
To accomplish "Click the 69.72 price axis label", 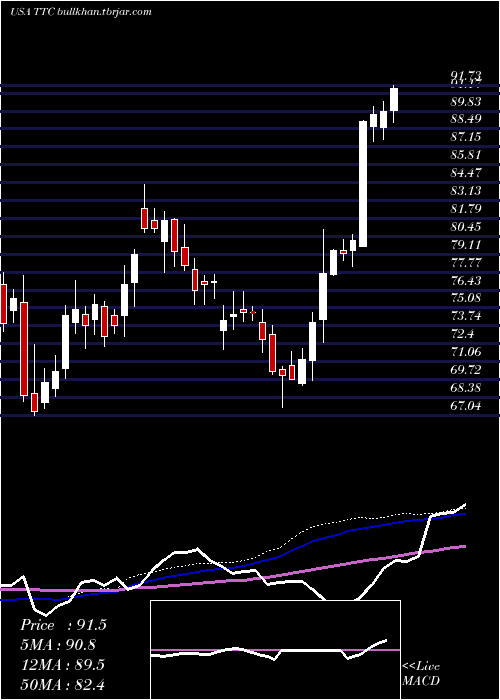I will (466, 370).
